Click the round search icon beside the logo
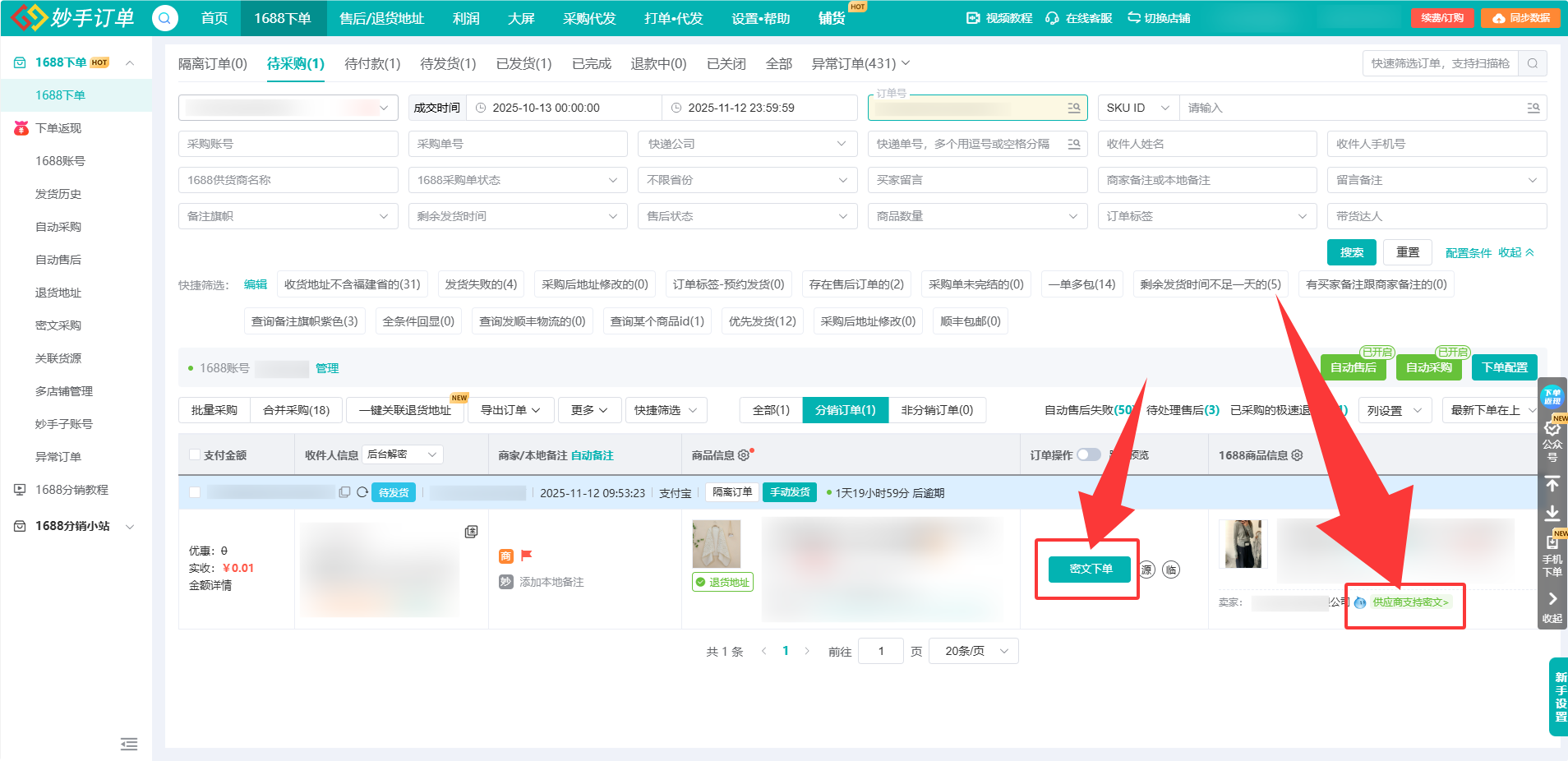The width and height of the screenshot is (1568, 761). point(164,17)
